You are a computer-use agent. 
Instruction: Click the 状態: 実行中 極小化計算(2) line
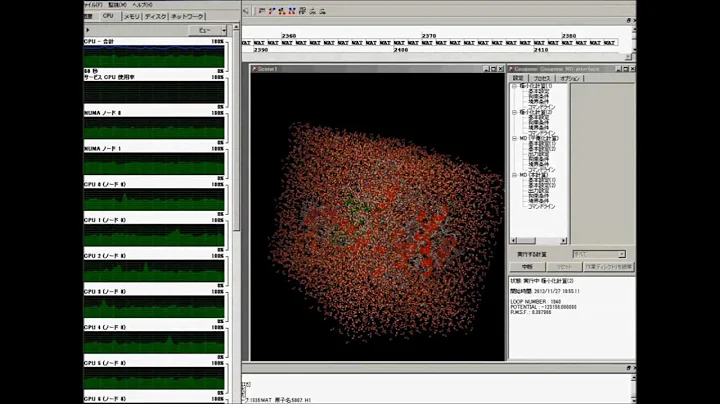542,281
